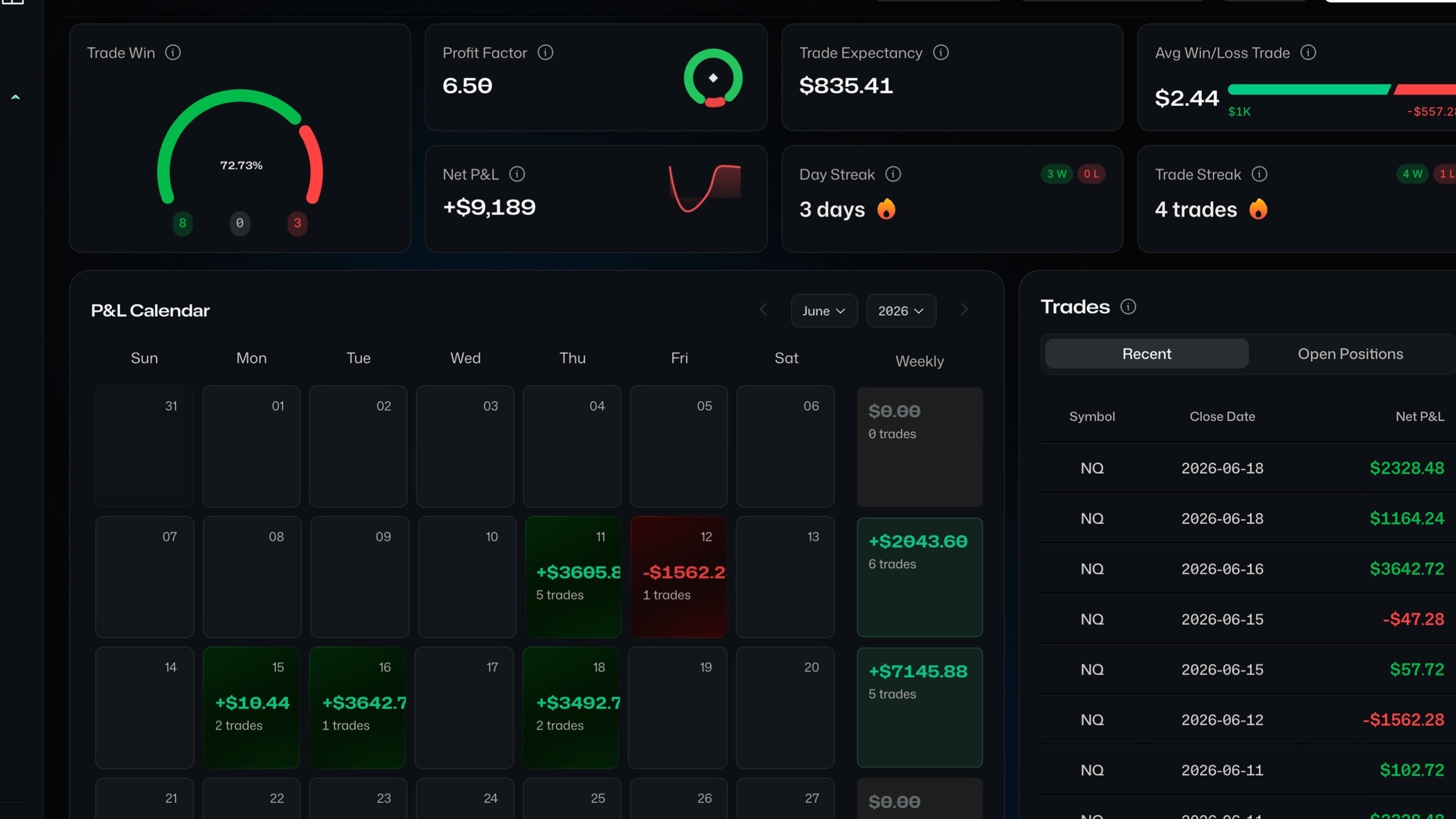Click the 0 L day streak badge

pyautogui.click(x=1091, y=174)
